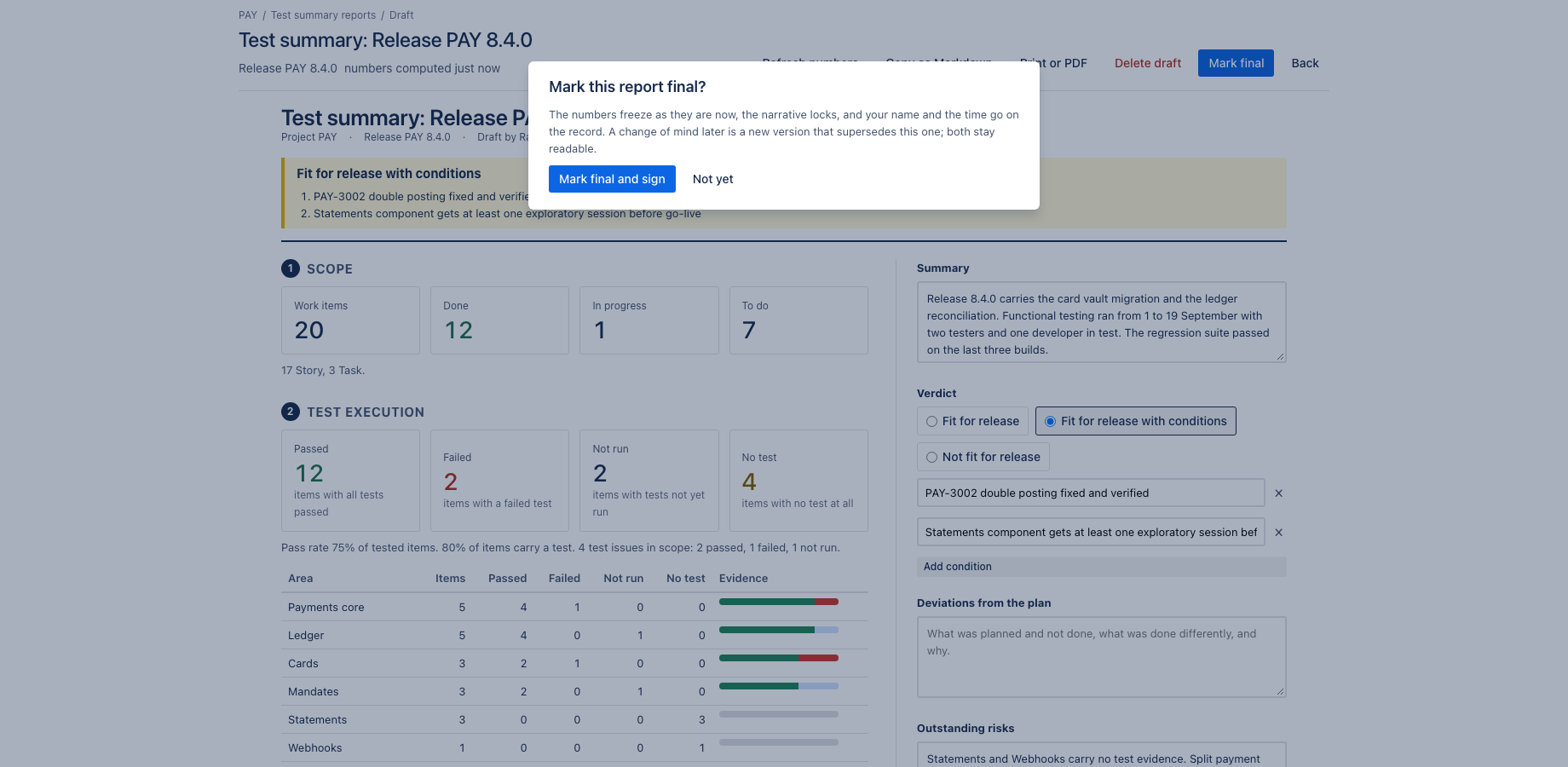The height and width of the screenshot is (767, 1568).
Task: Edit the PAY-3002 condition text field
Action: click(x=1091, y=493)
